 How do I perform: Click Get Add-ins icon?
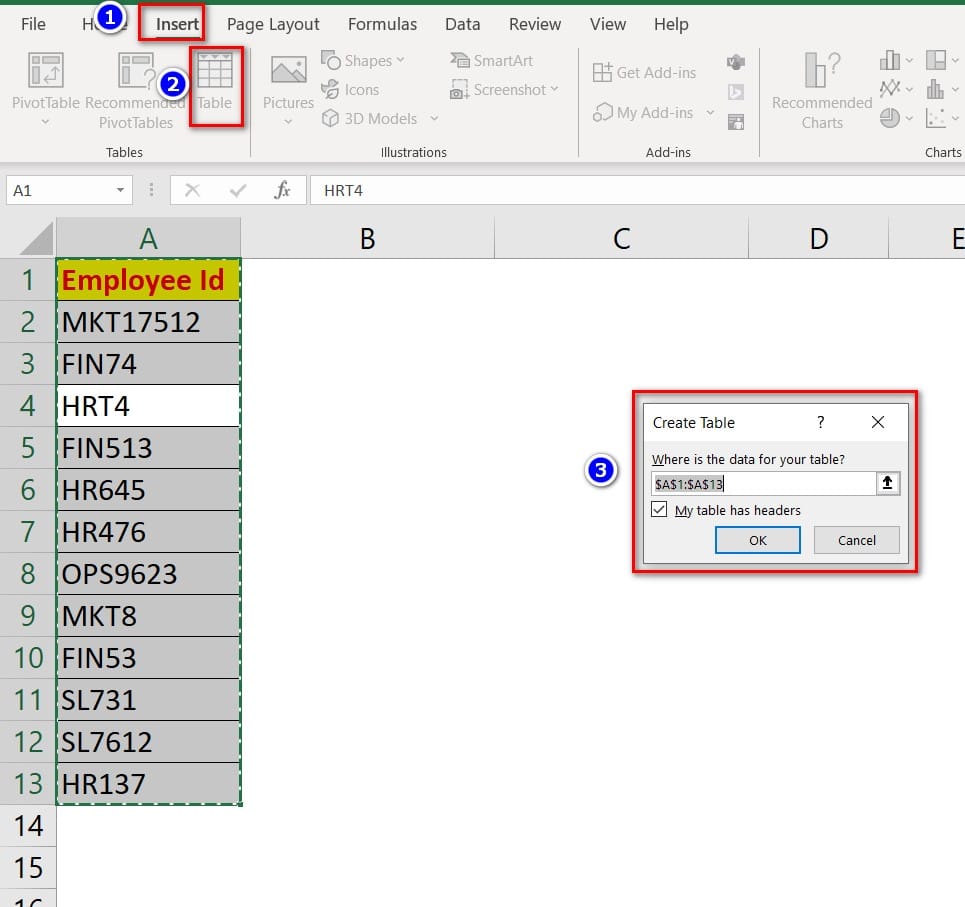tap(643, 72)
